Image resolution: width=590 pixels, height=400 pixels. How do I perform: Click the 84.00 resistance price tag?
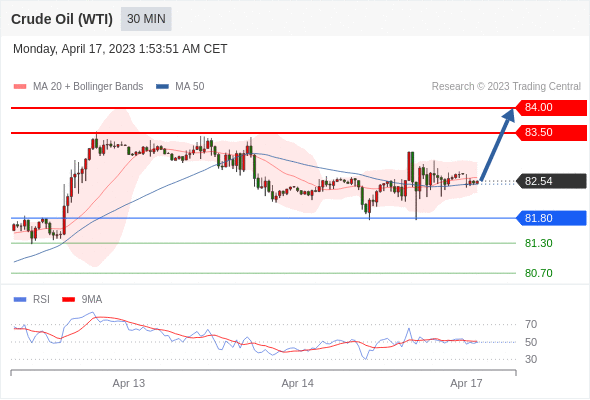[x=551, y=108]
